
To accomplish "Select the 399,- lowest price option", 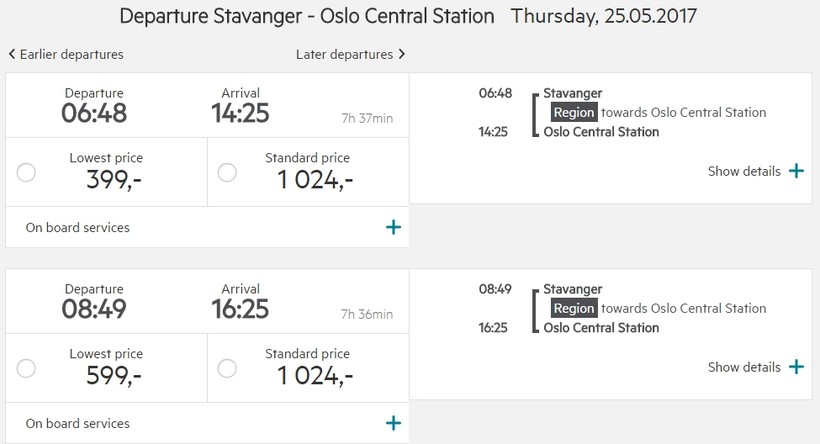I will point(27,172).
